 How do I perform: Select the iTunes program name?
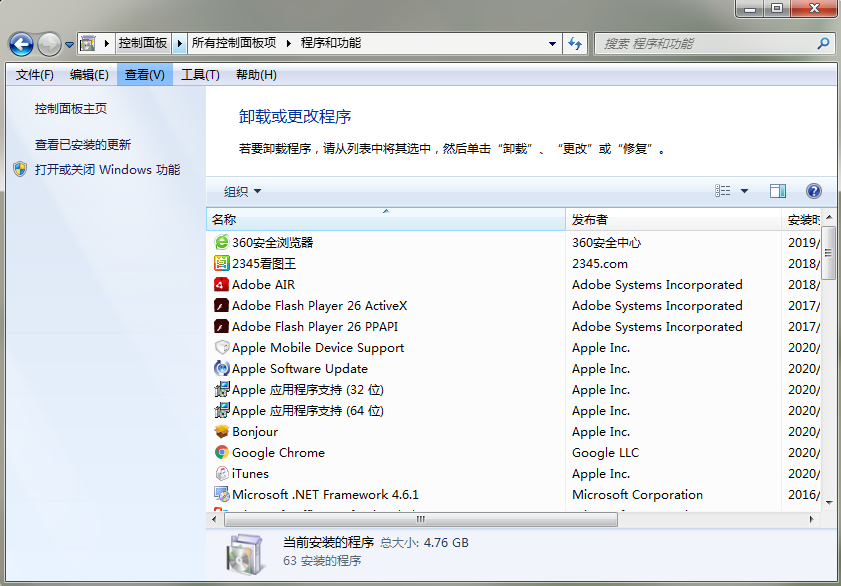click(x=250, y=473)
